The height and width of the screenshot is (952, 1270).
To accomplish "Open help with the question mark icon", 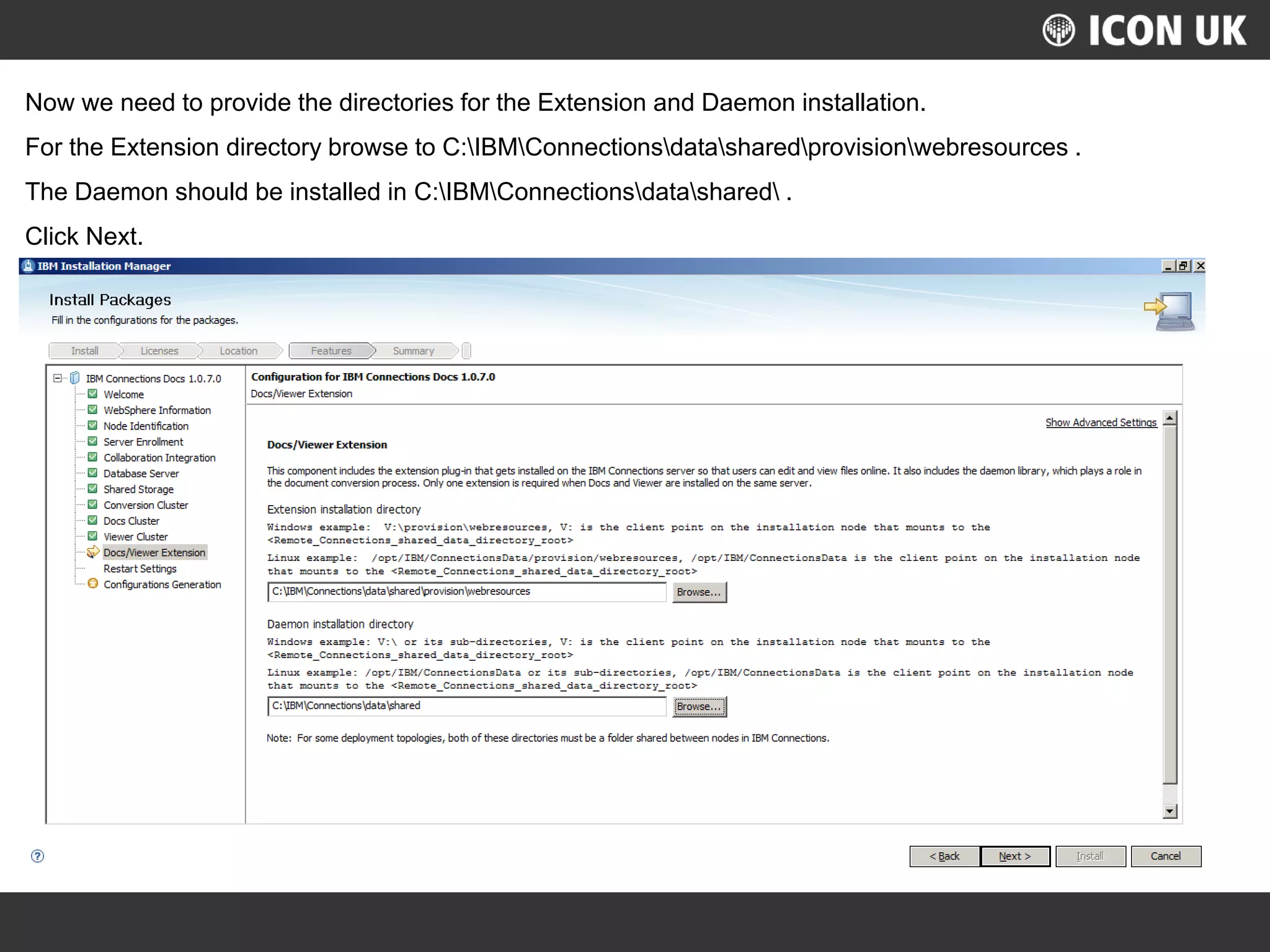I will click(x=37, y=856).
